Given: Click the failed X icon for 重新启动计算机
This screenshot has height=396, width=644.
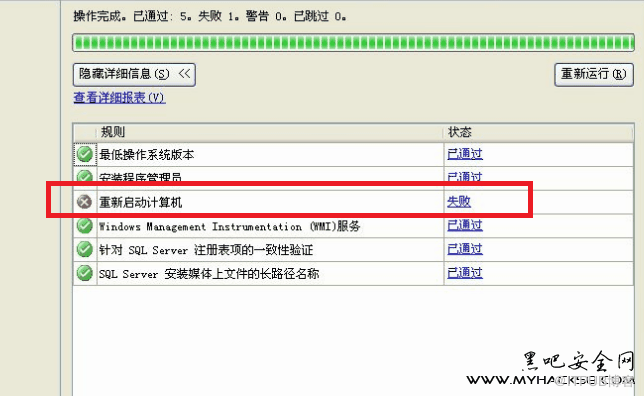Looking at the screenshot, I should click(85, 202).
